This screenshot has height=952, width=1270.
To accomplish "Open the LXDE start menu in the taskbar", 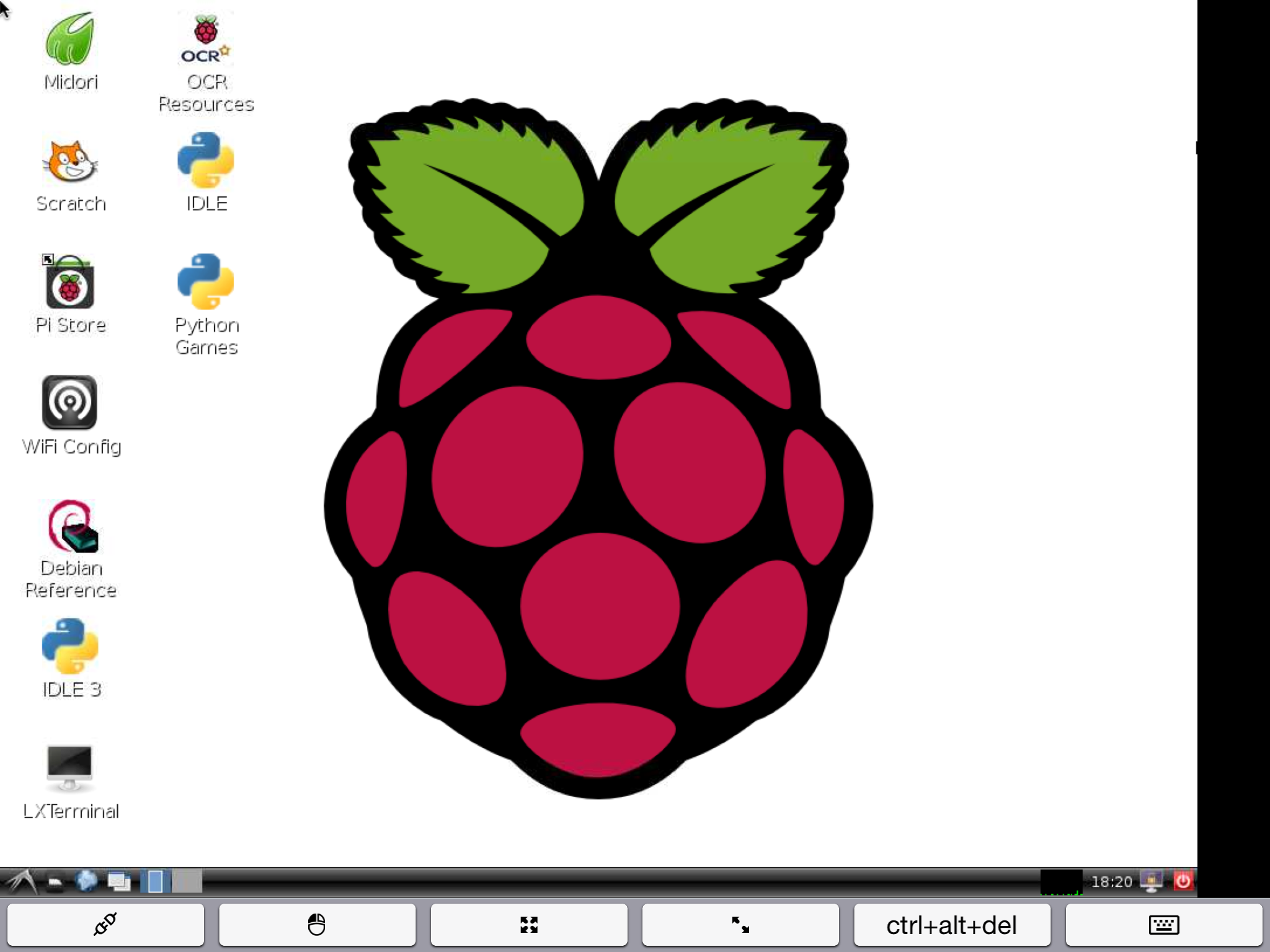I will 22,881.
